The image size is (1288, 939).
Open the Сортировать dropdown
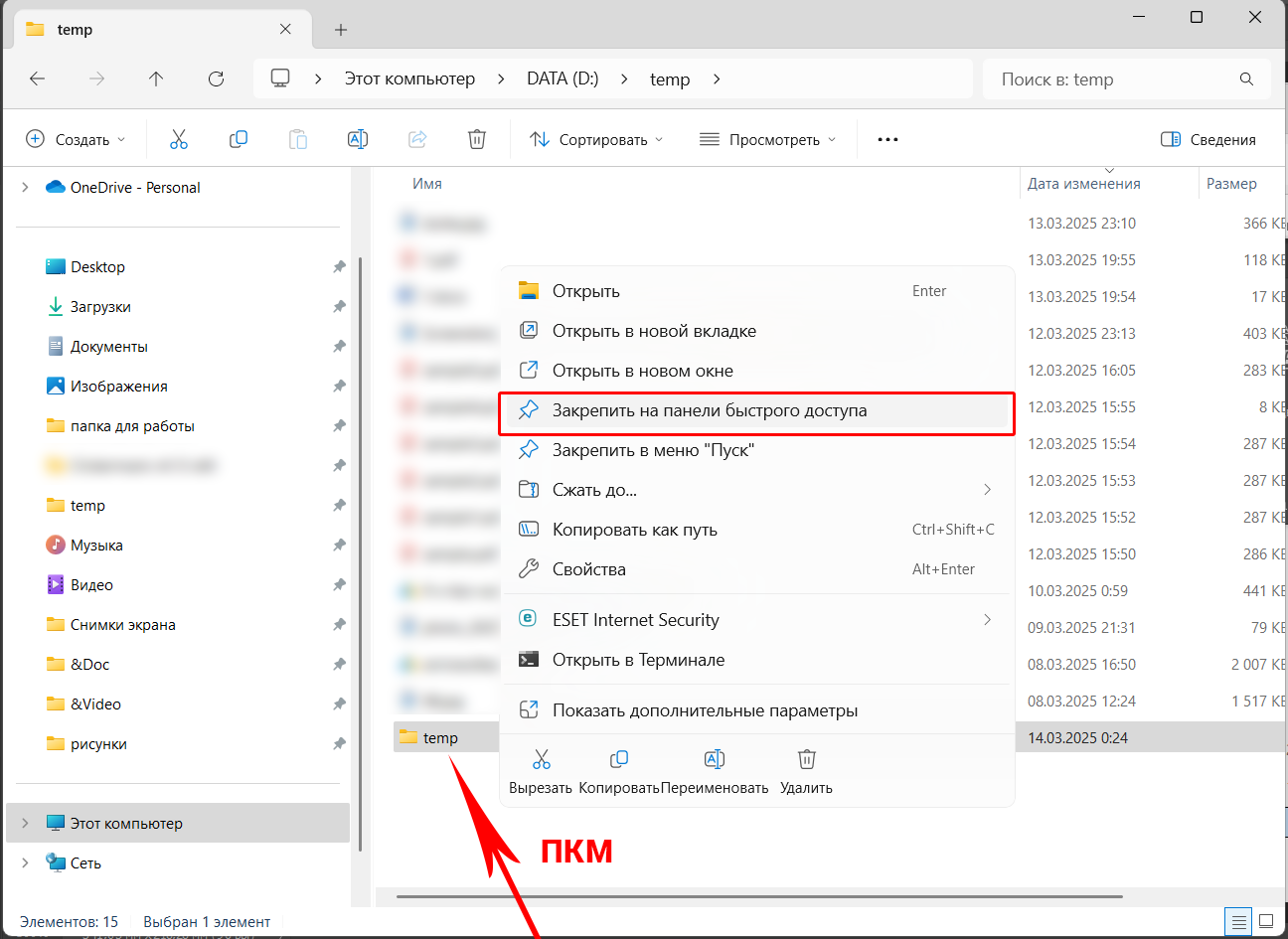pyautogui.click(x=596, y=140)
